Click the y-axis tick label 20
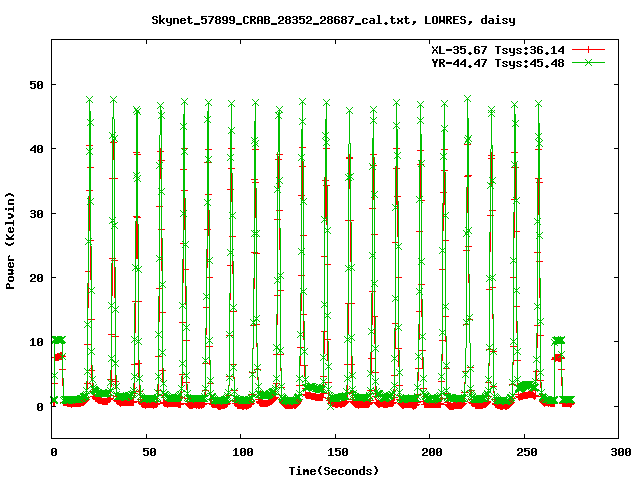This screenshot has width=640, height=480. pyautogui.click(x=36, y=278)
